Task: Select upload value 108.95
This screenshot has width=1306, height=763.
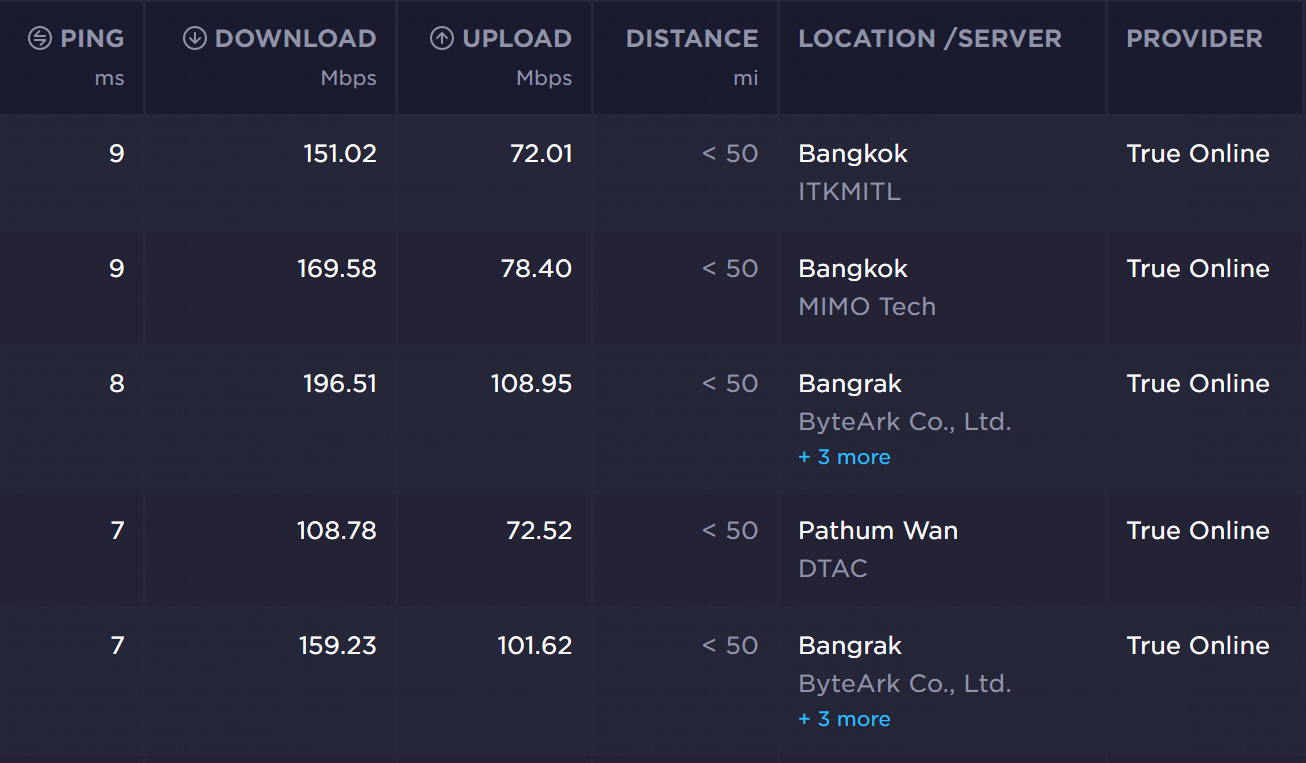Action: (531, 384)
